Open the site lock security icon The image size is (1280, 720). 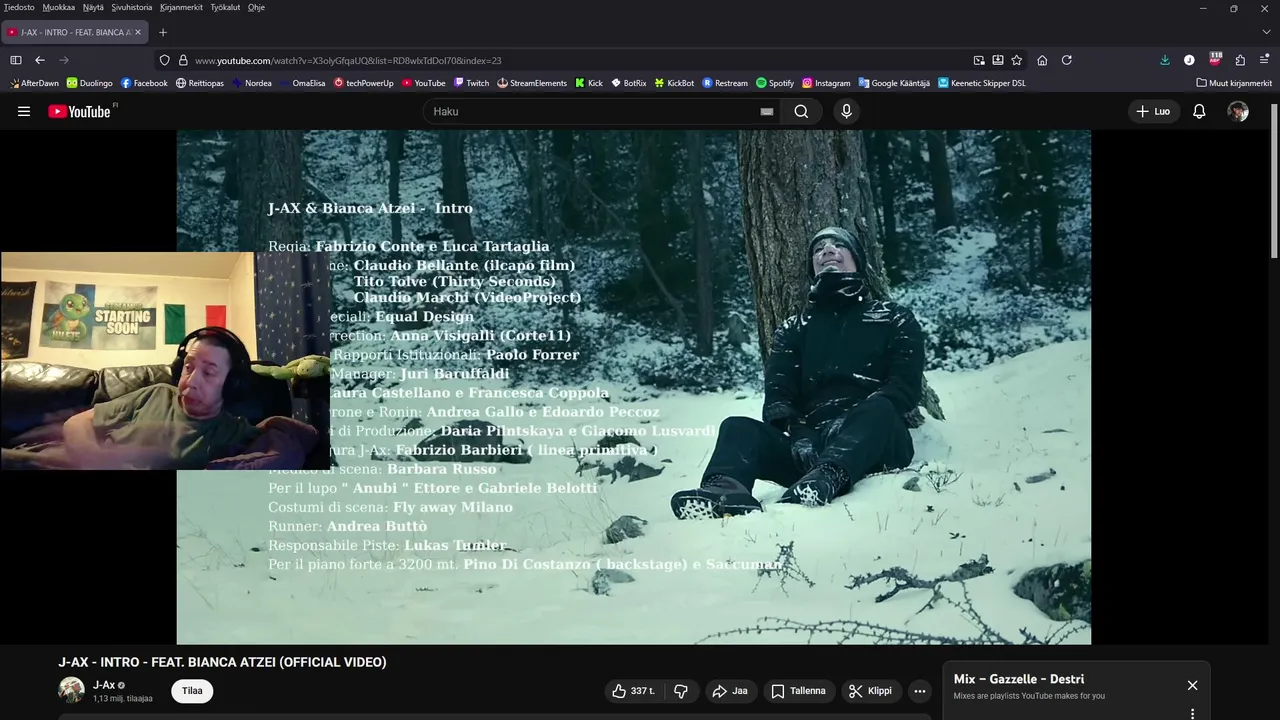183,60
